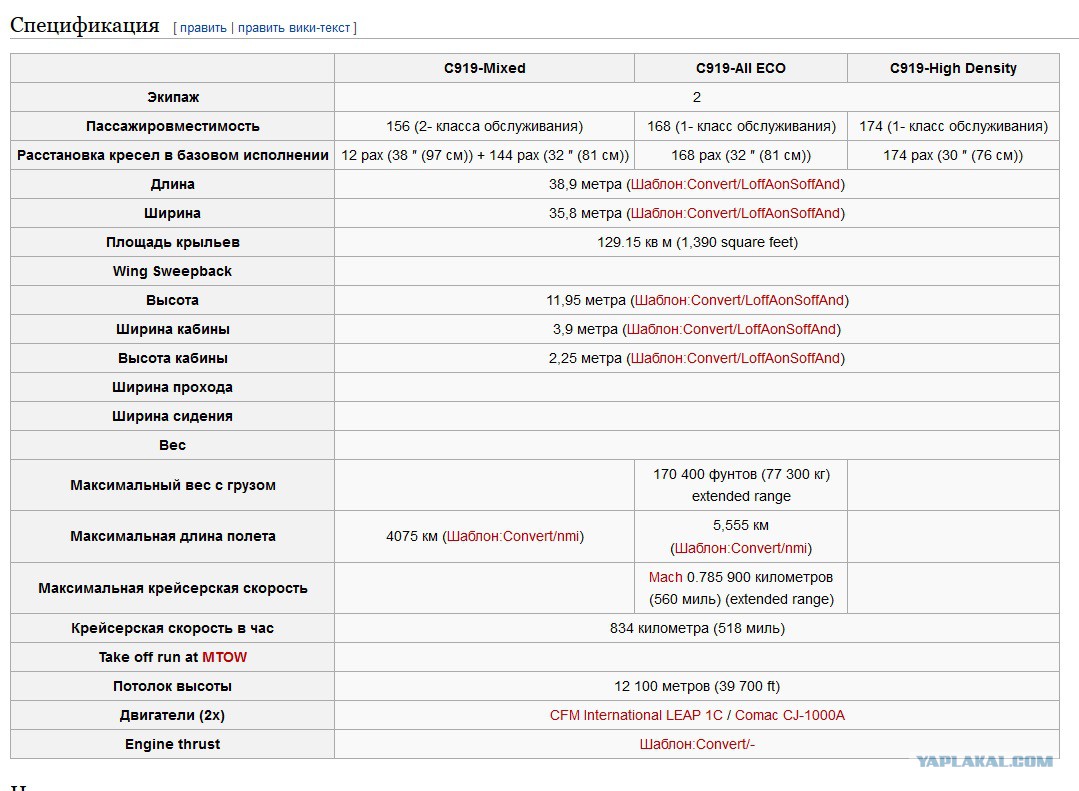
Task: Open Шаблон:Convert/nmi link next to 4075 км
Action: coord(513,536)
